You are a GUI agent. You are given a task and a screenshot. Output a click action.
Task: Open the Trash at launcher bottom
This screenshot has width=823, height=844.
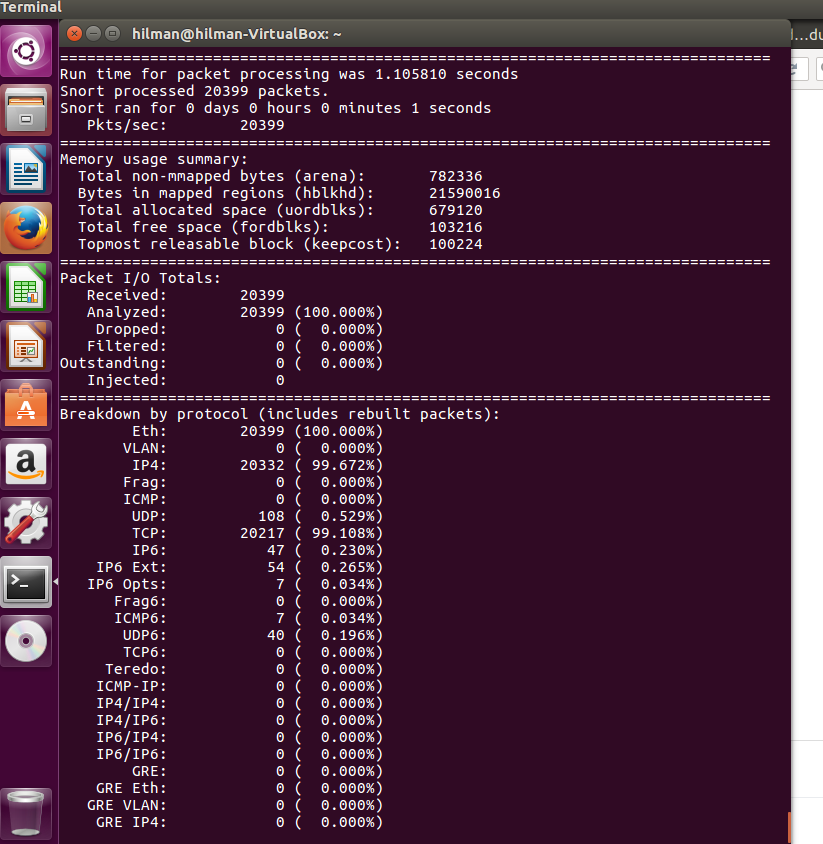[x=26, y=812]
